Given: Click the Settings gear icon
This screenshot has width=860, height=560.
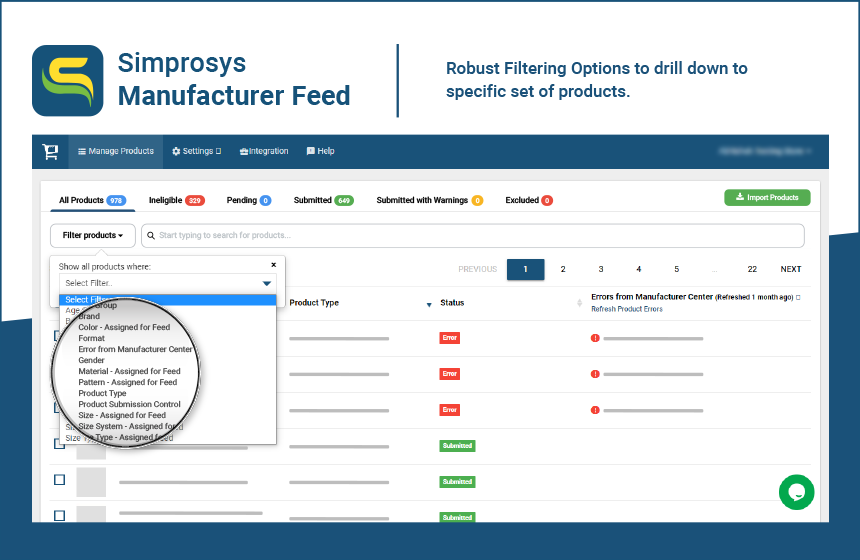Looking at the screenshot, I should coord(176,151).
